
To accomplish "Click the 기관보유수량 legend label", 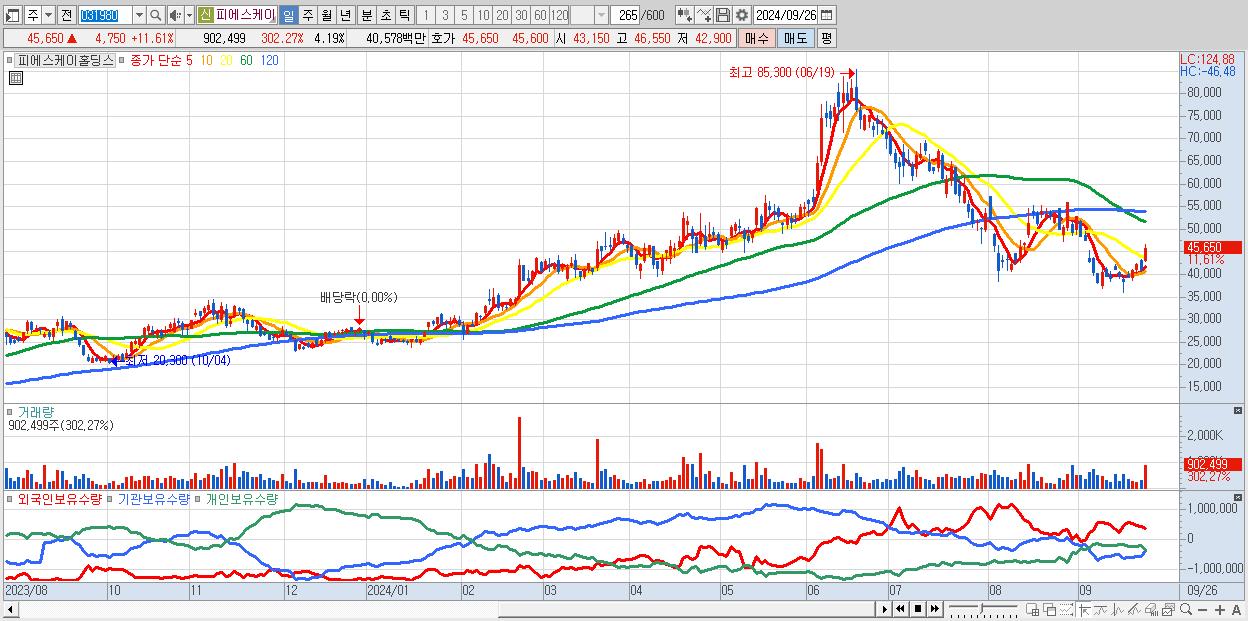I will coord(154,498).
